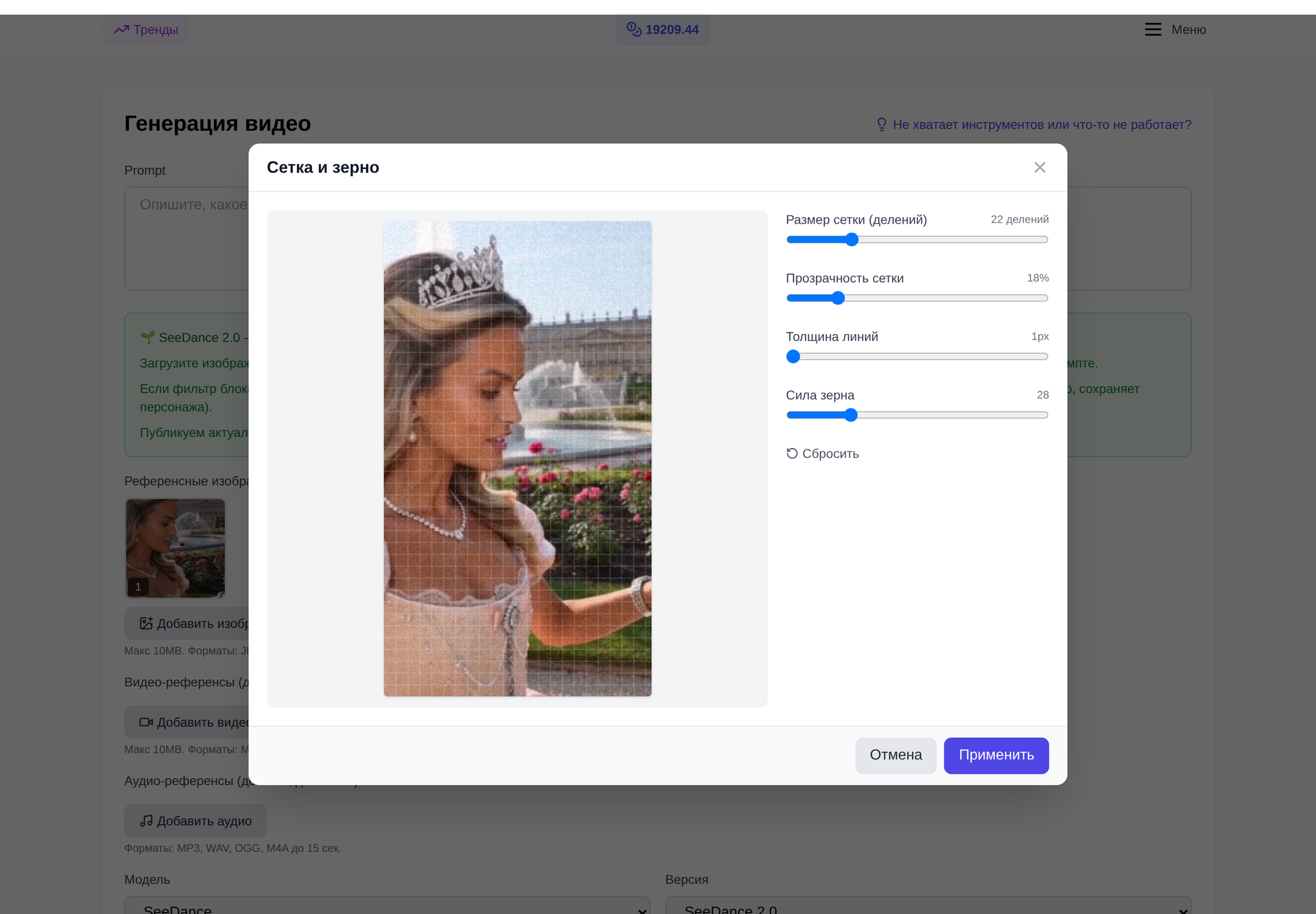Open the hamburger Меню icon
This screenshot has height=914, width=1316.
(1153, 30)
